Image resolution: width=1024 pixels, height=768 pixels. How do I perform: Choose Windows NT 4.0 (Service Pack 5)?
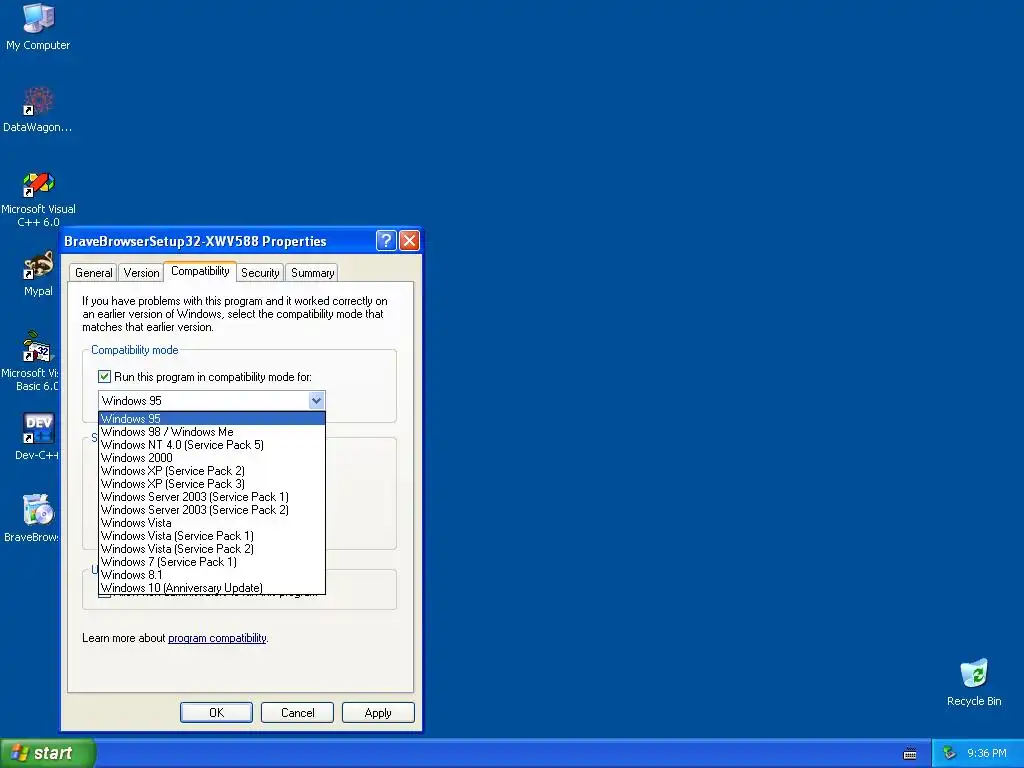pyautogui.click(x=212, y=445)
